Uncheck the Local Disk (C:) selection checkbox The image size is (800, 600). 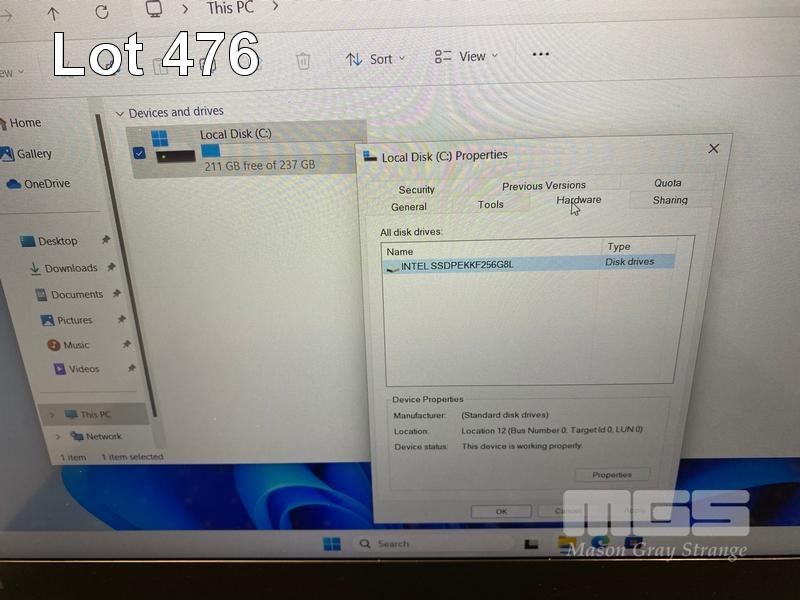point(139,153)
